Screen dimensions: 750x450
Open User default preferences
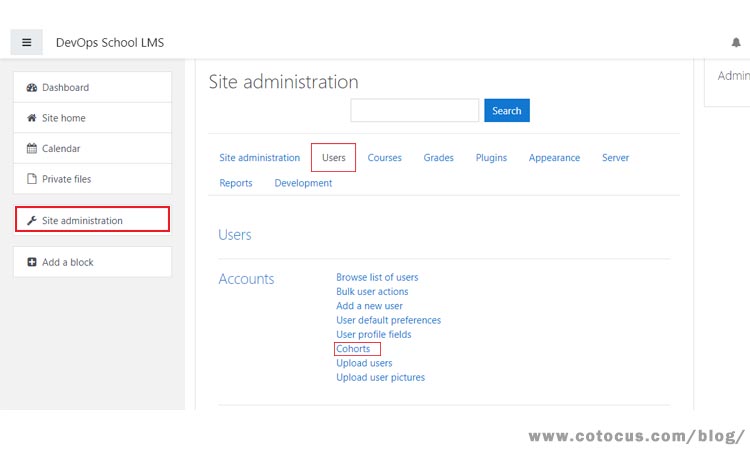pyautogui.click(x=388, y=320)
